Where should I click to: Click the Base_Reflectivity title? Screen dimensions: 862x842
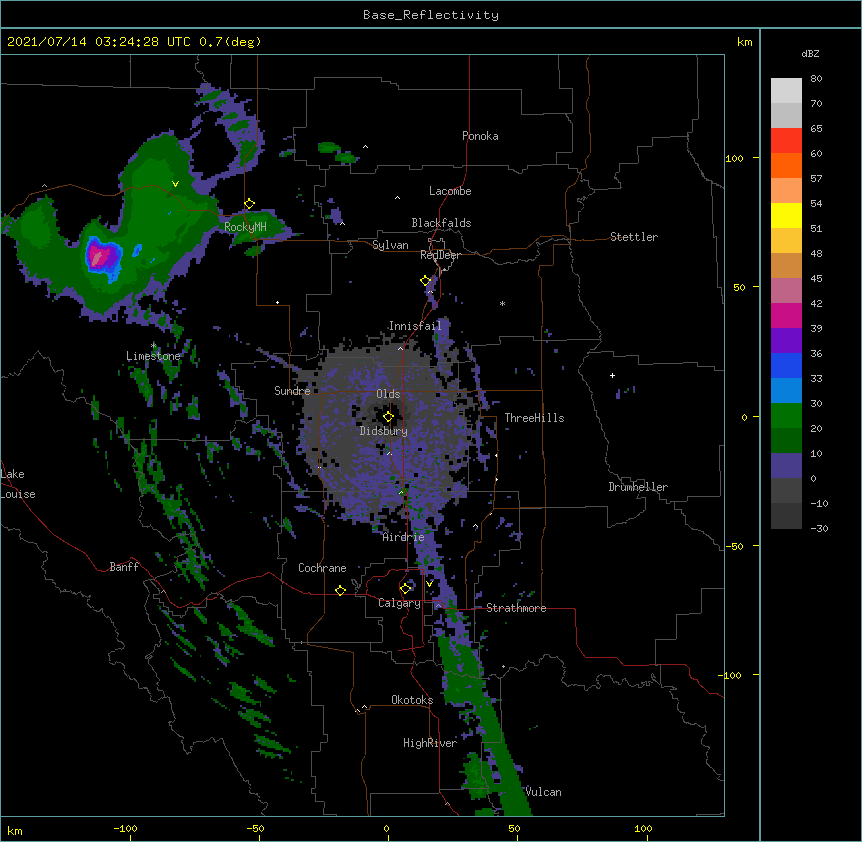430,15
